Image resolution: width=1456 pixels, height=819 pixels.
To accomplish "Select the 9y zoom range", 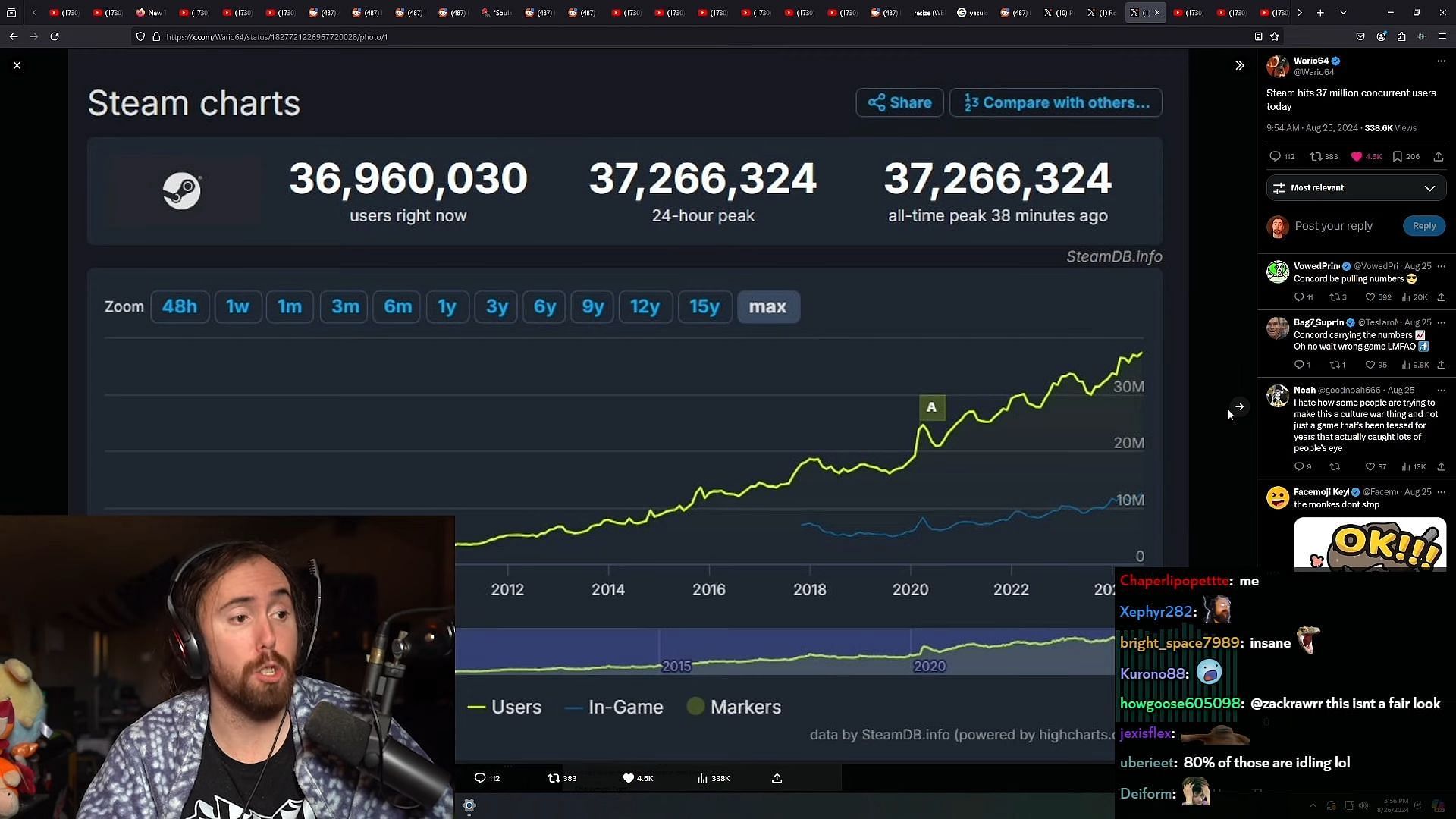I will pyautogui.click(x=592, y=307).
